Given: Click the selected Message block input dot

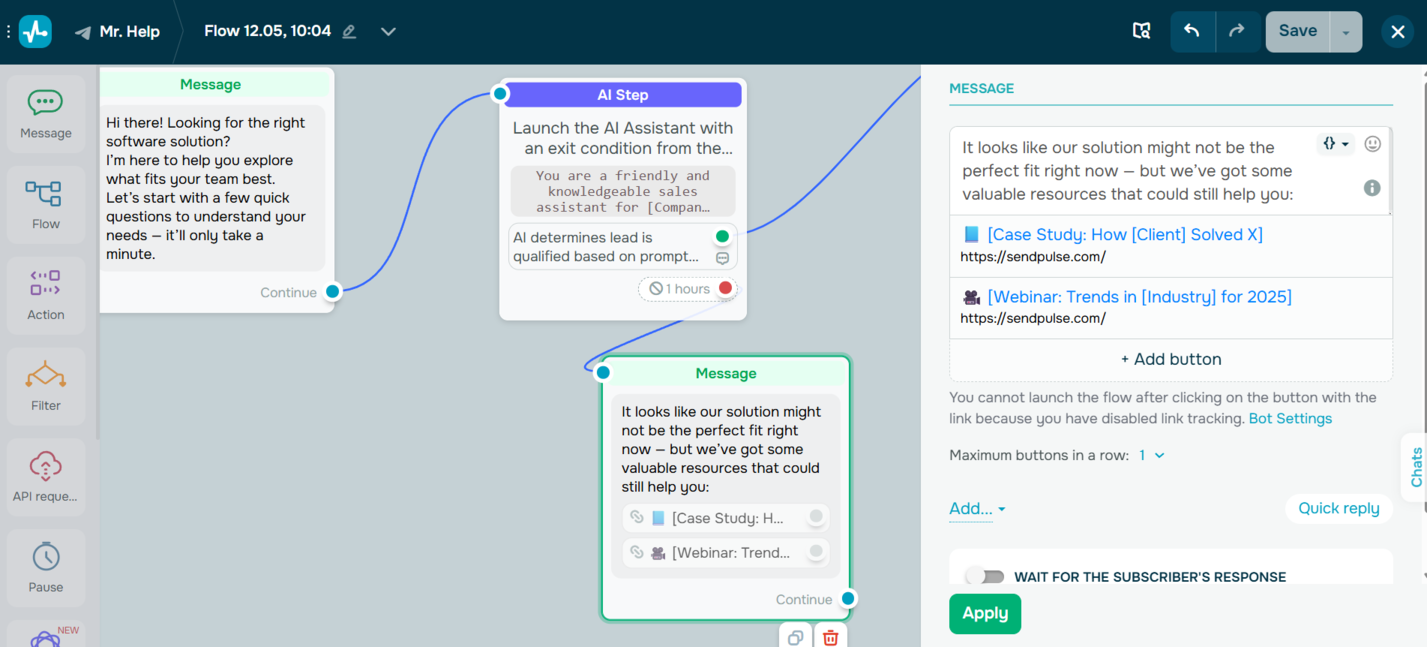Looking at the screenshot, I should point(603,372).
